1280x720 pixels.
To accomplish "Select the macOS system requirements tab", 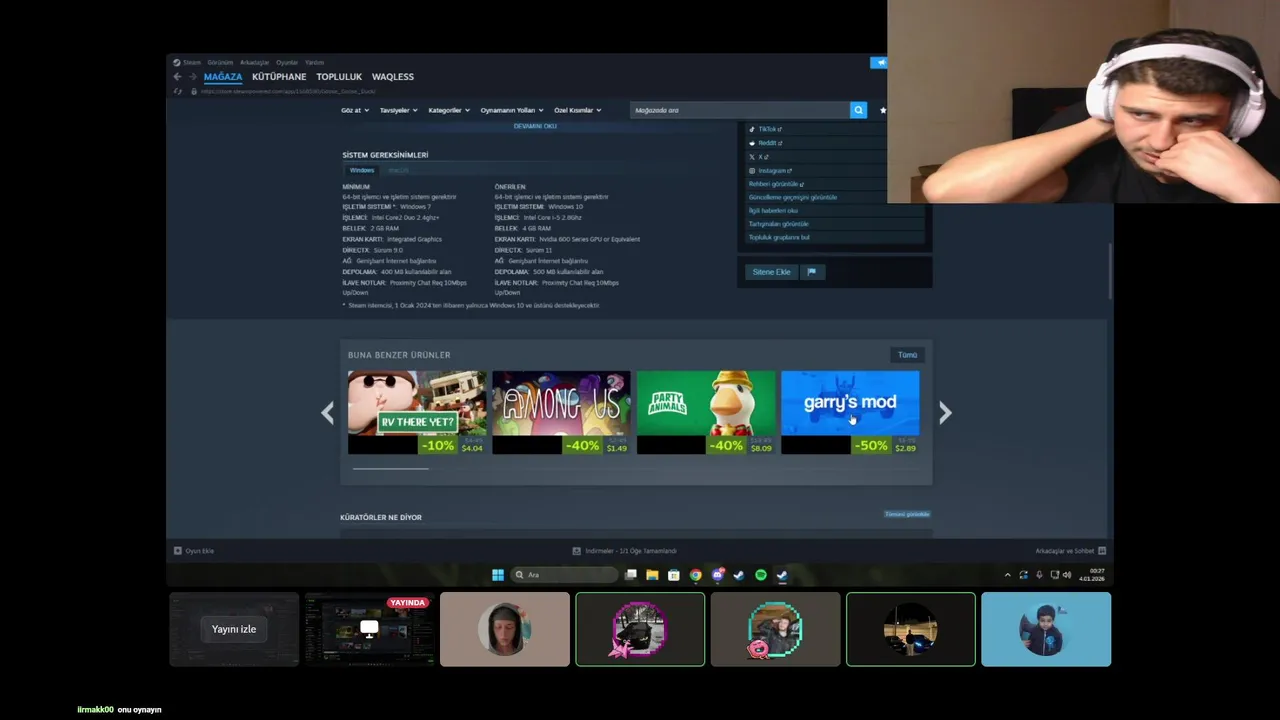I will (398, 170).
